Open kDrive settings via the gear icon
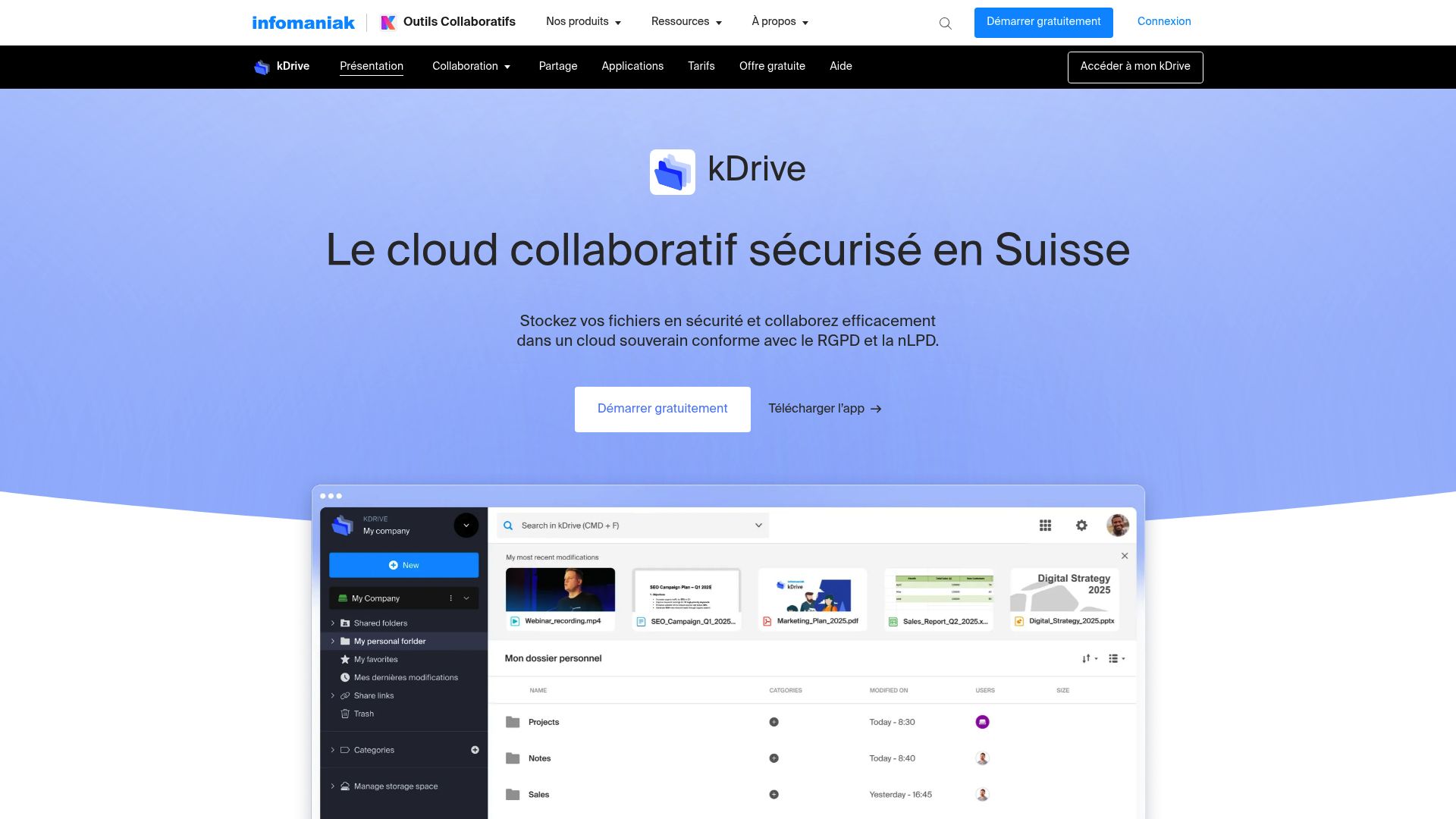Image resolution: width=1456 pixels, height=819 pixels. coord(1081,525)
